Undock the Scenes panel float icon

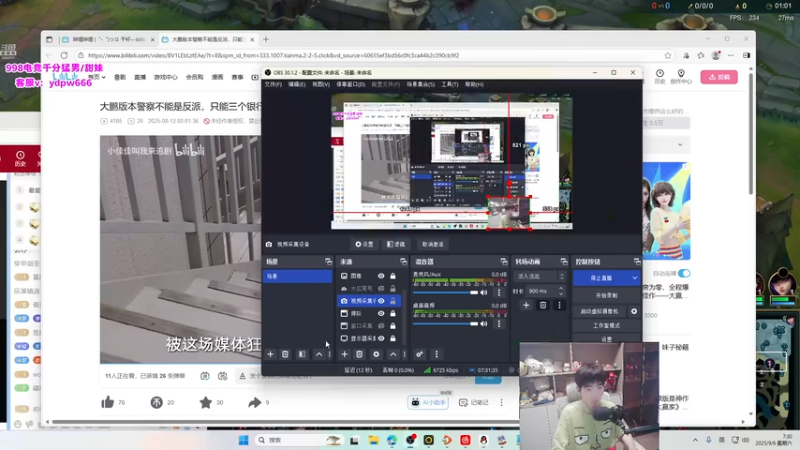(328, 261)
